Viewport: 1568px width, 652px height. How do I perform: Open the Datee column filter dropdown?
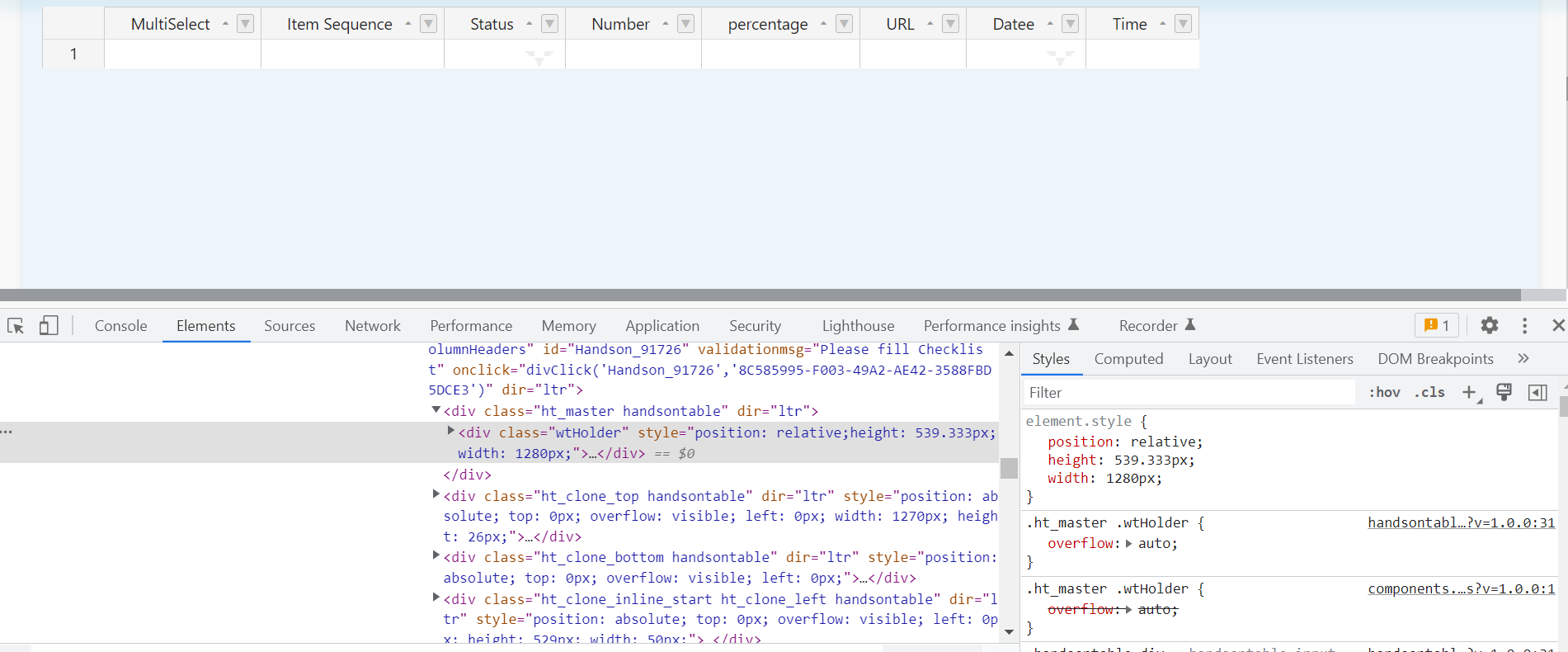click(x=1070, y=24)
